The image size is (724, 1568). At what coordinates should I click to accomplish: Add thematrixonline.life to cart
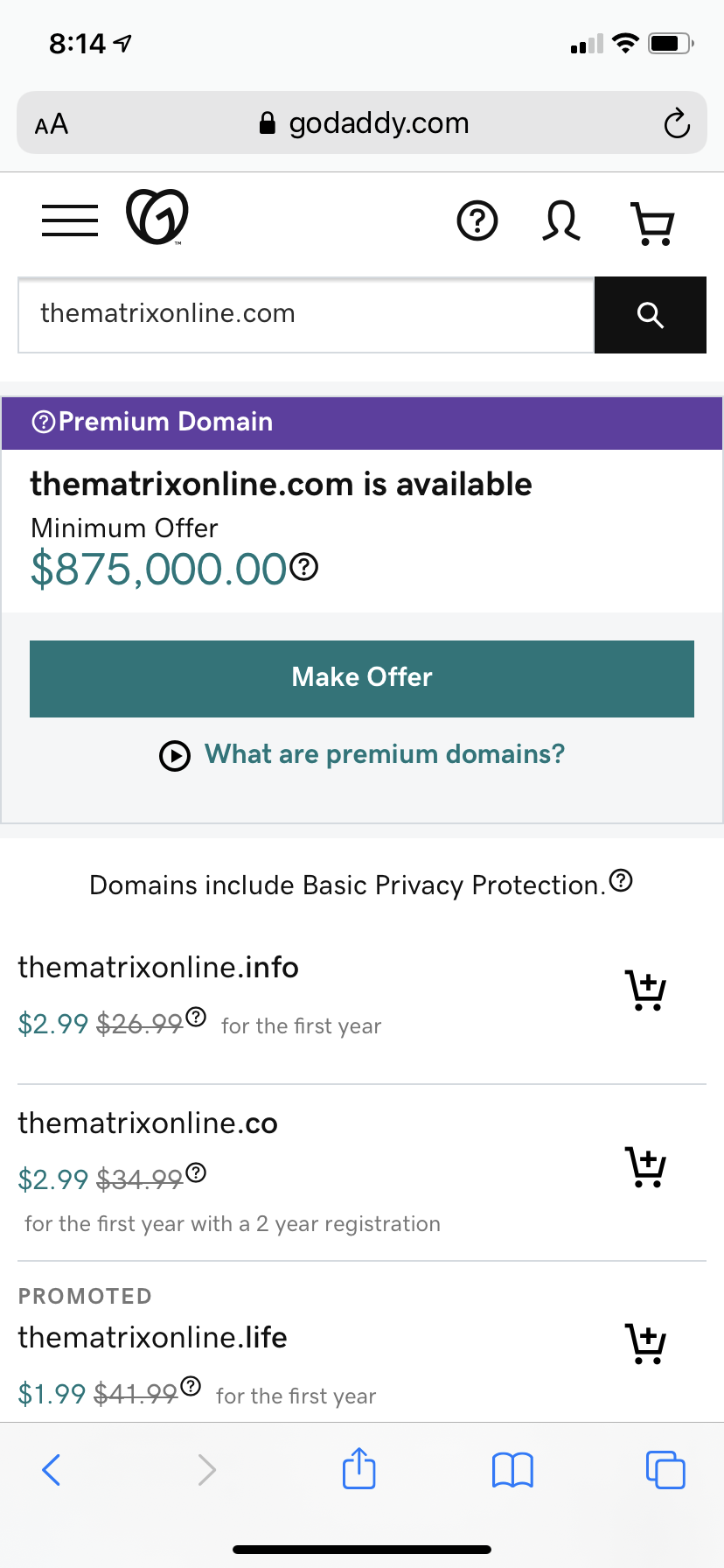tap(646, 1344)
